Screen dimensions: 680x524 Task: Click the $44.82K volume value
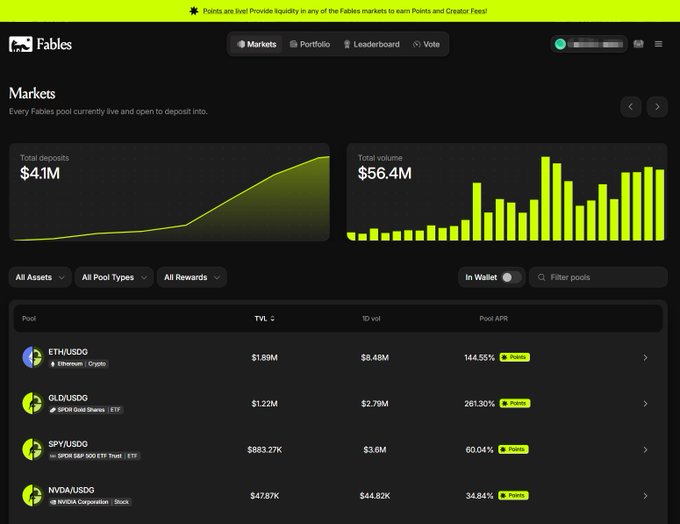[x=375, y=495]
